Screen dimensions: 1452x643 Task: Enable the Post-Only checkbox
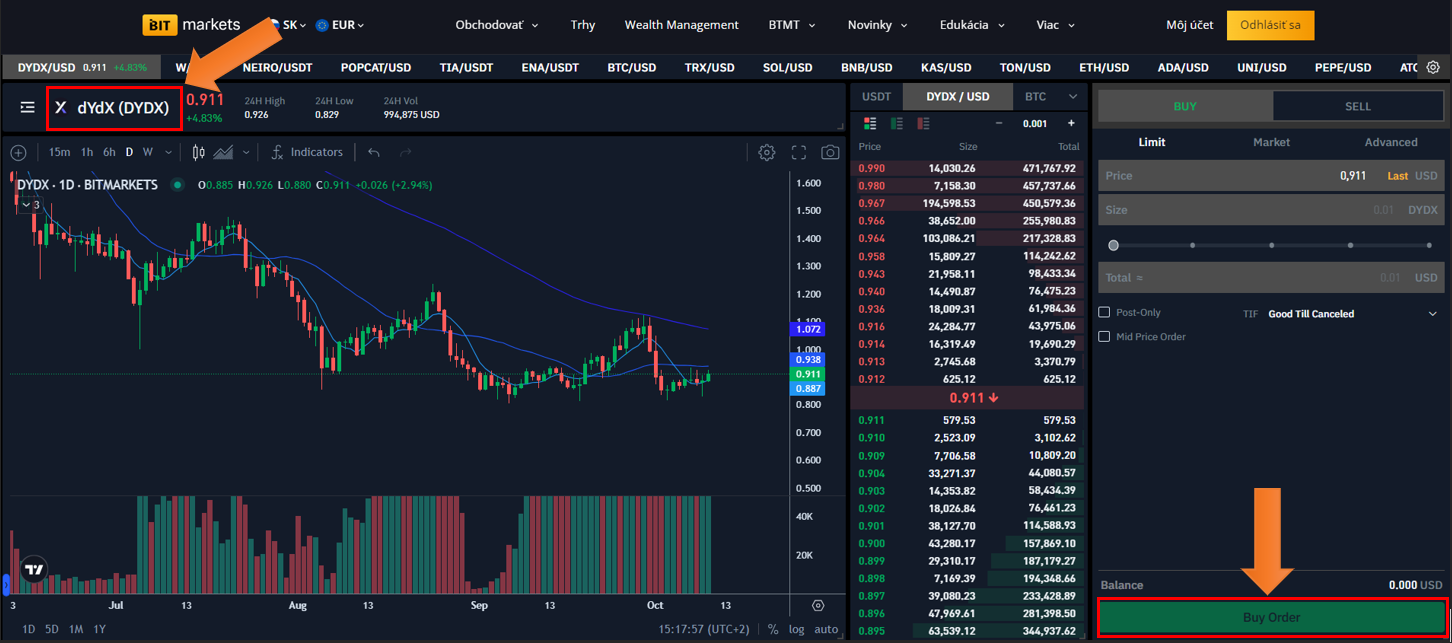tap(1104, 313)
